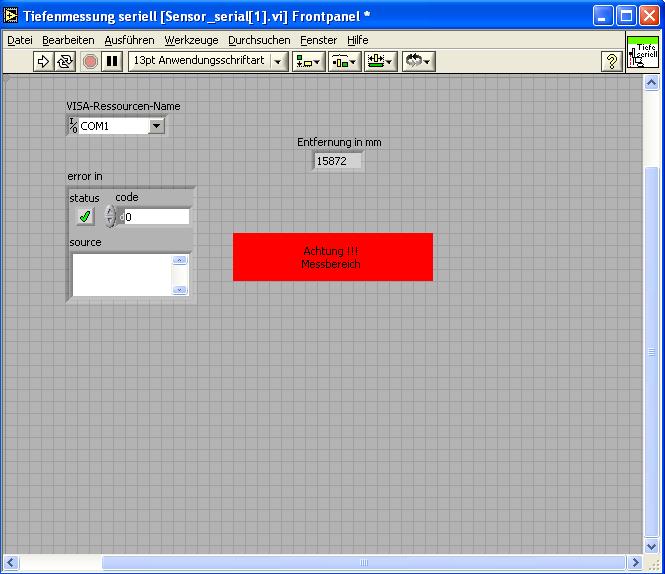Click the source text box
The image size is (665, 574).
122,274
